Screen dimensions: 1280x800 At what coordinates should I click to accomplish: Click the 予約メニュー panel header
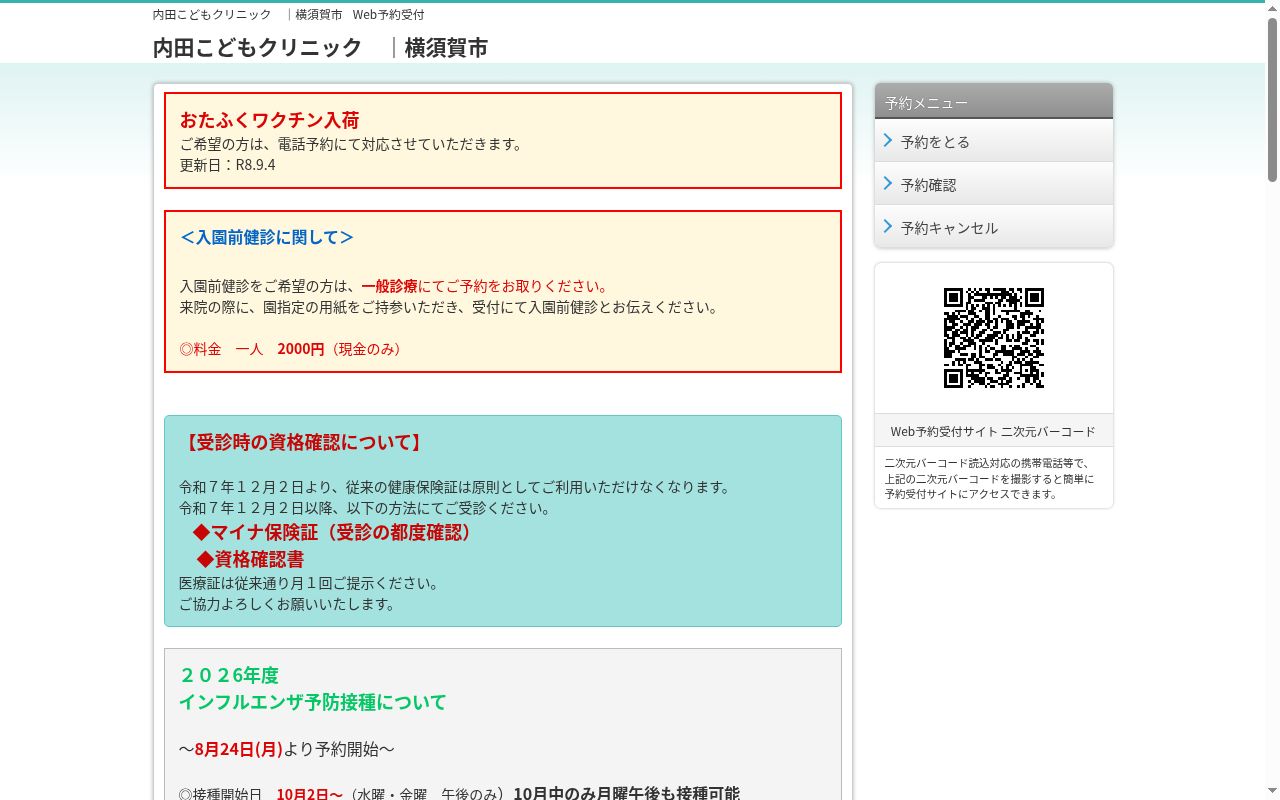994,102
